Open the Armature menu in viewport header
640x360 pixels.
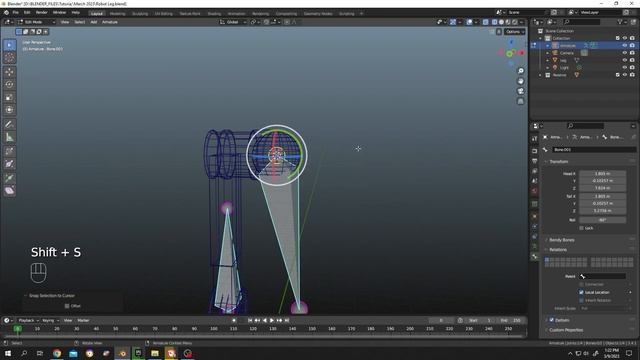109,22
